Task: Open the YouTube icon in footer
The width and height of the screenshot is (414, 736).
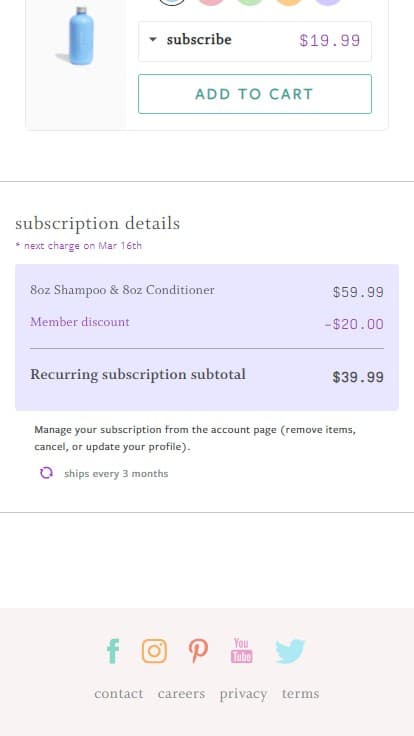Action: [241, 650]
